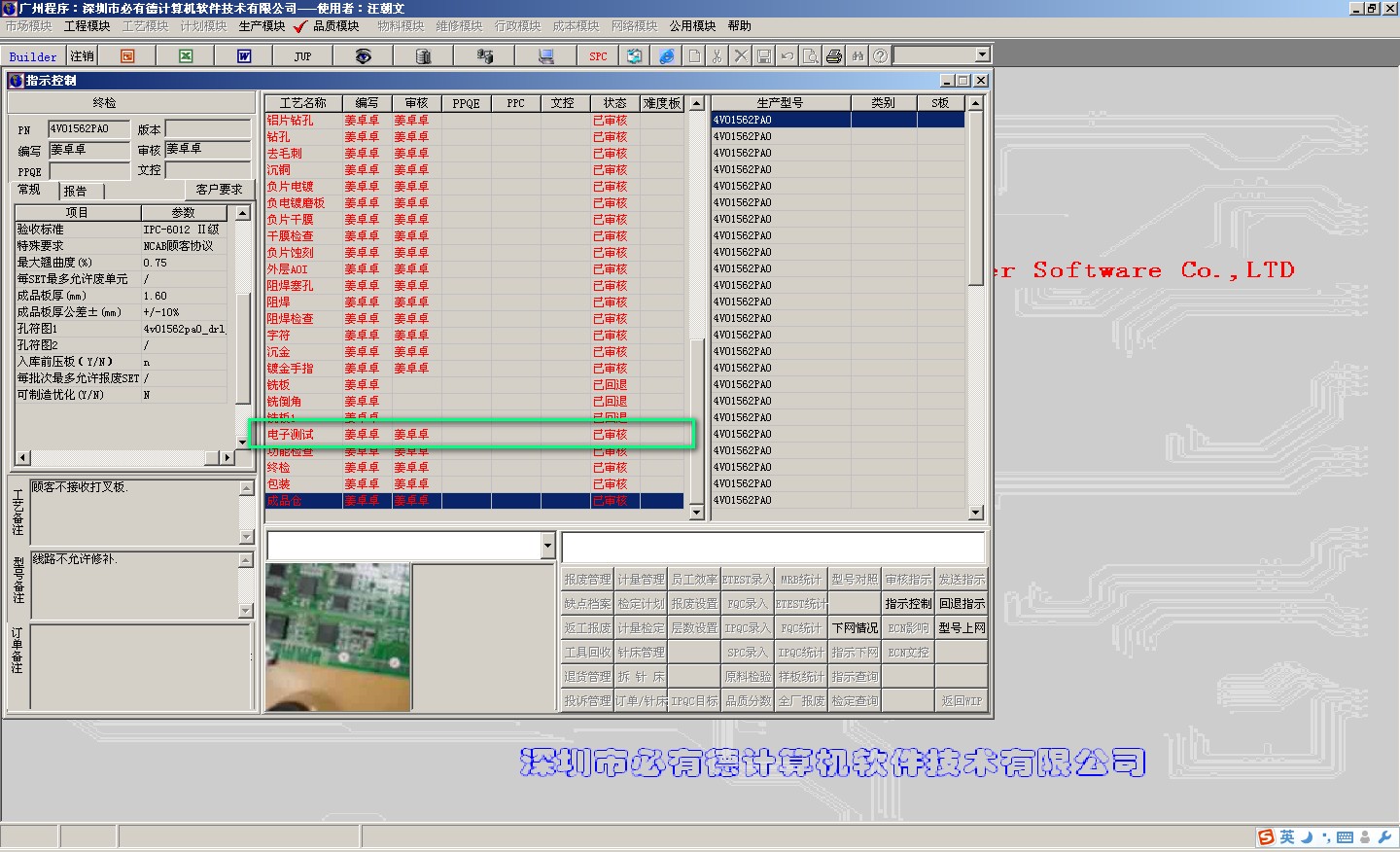Click down arrow of 型号备注 notes box
The height and width of the screenshot is (852, 1400).
246,611
